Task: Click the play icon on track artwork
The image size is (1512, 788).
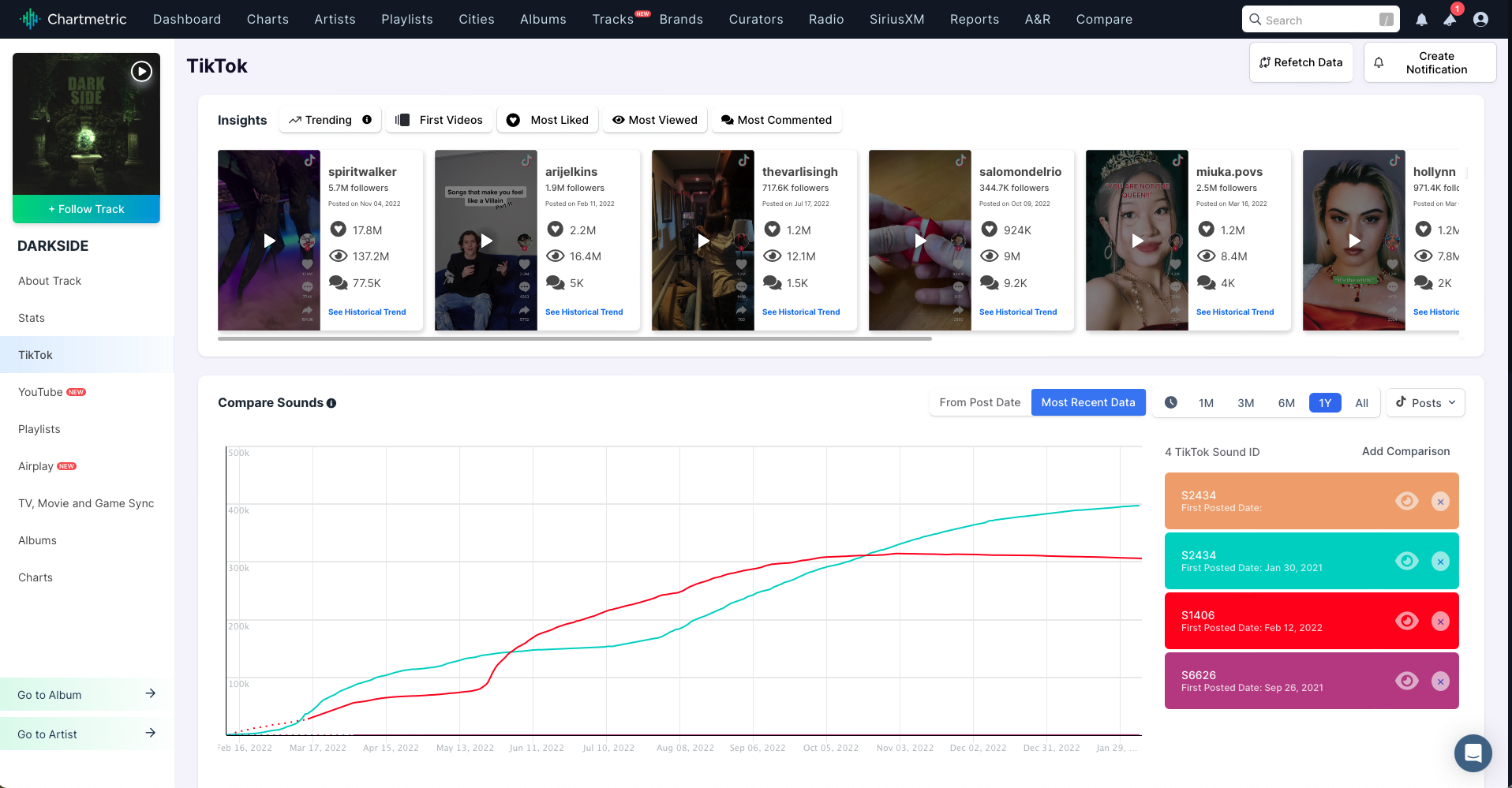Action: click(141, 72)
